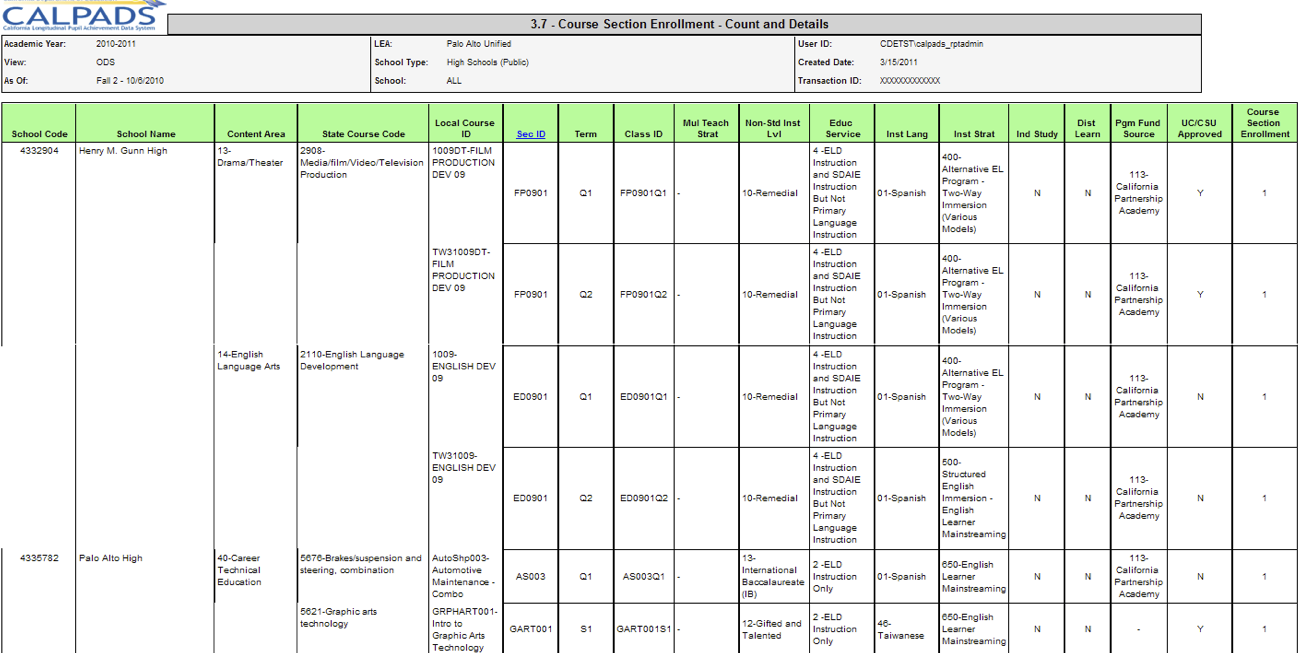Click state course 2110-English Language Development

pyautogui.click(x=352, y=360)
